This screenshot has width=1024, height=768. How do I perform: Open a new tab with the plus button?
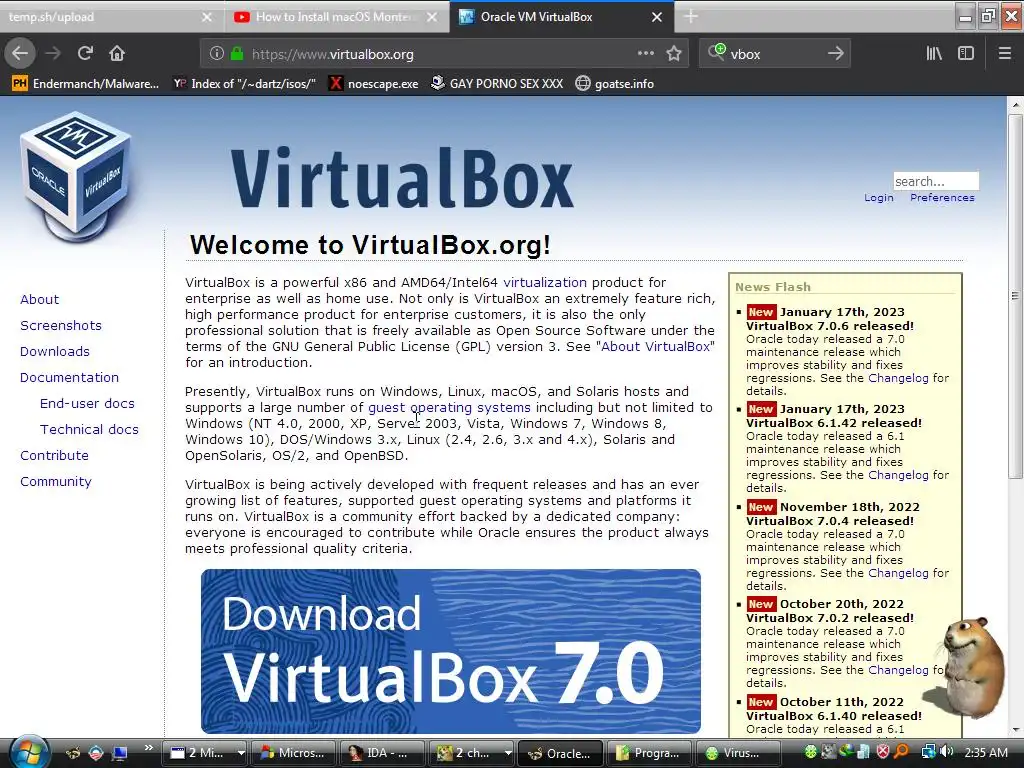(x=691, y=17)
